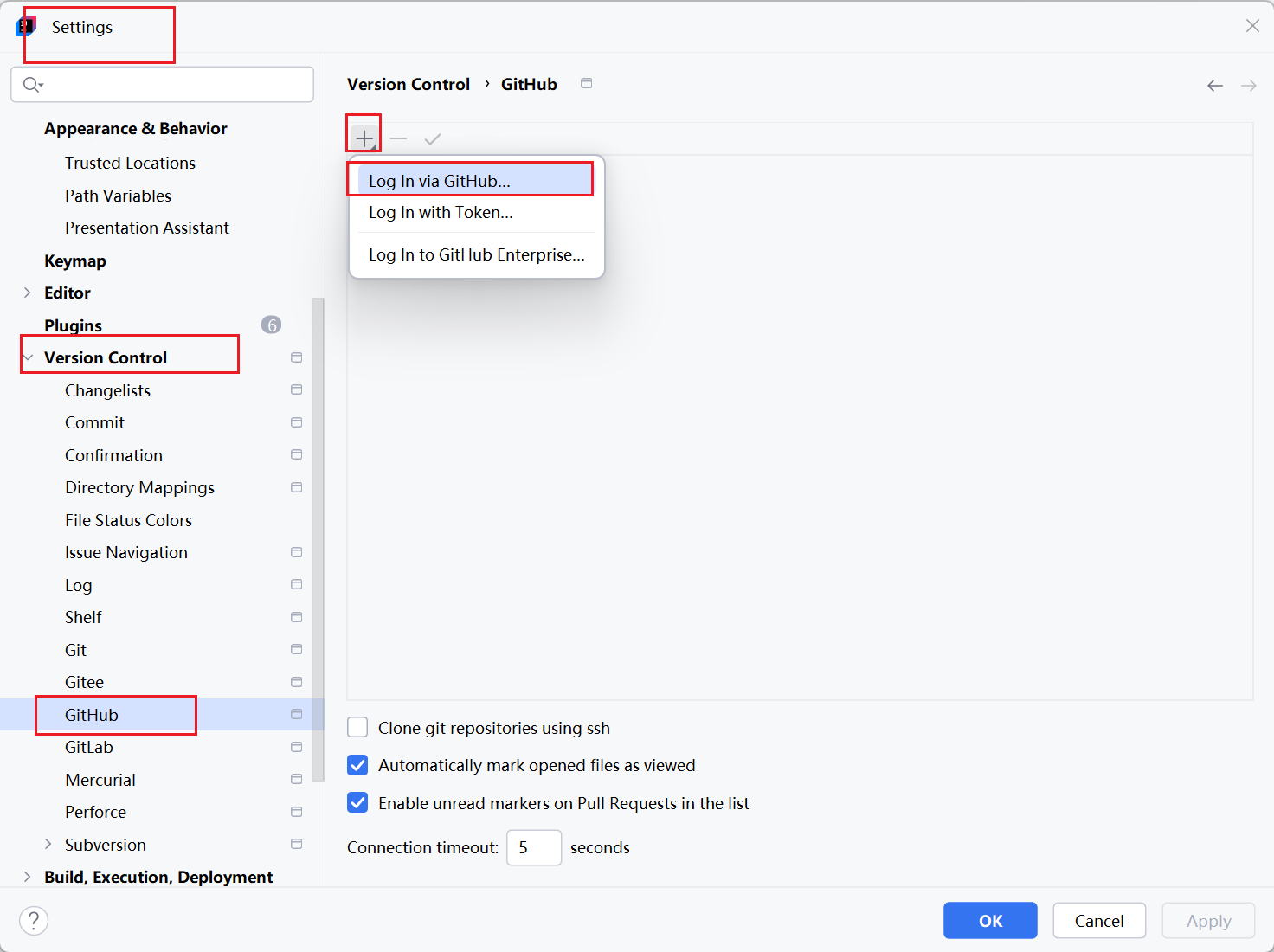
Task: Click the settings tree vertical scrollbar
Action: [318, 538]
